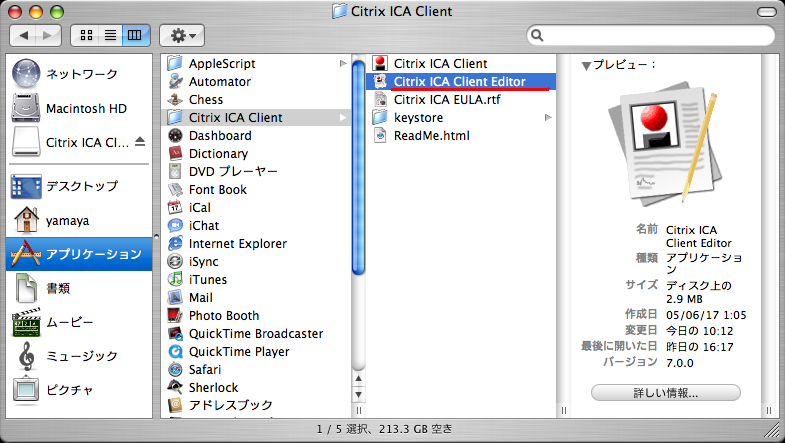The height and width of the screenshot is (443, 785).
Task: Click the applications column scrollbar thumb
Action: click(x=358, y=168)
